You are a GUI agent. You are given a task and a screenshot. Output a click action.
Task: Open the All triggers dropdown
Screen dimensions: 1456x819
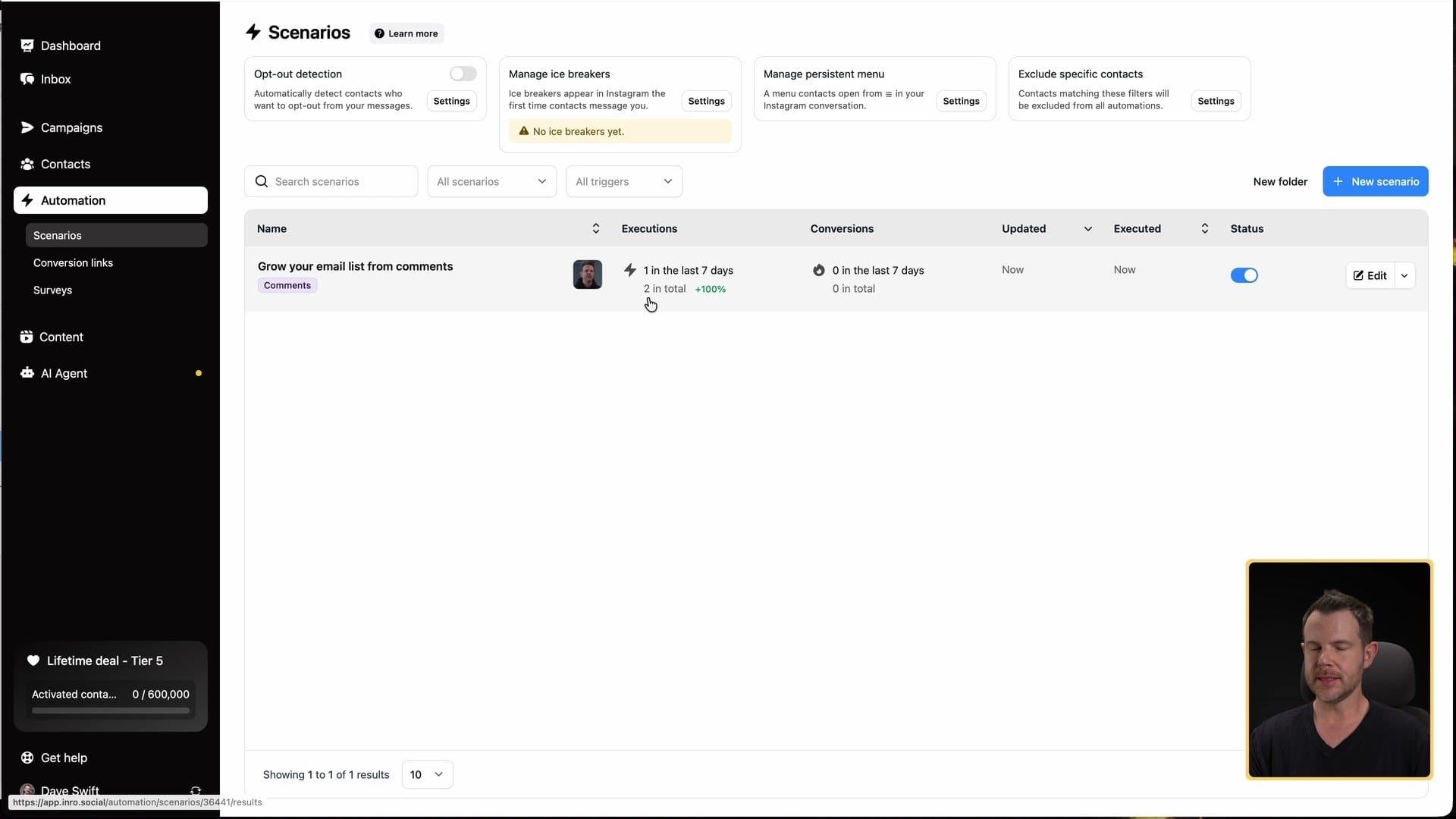click(624, 181)
